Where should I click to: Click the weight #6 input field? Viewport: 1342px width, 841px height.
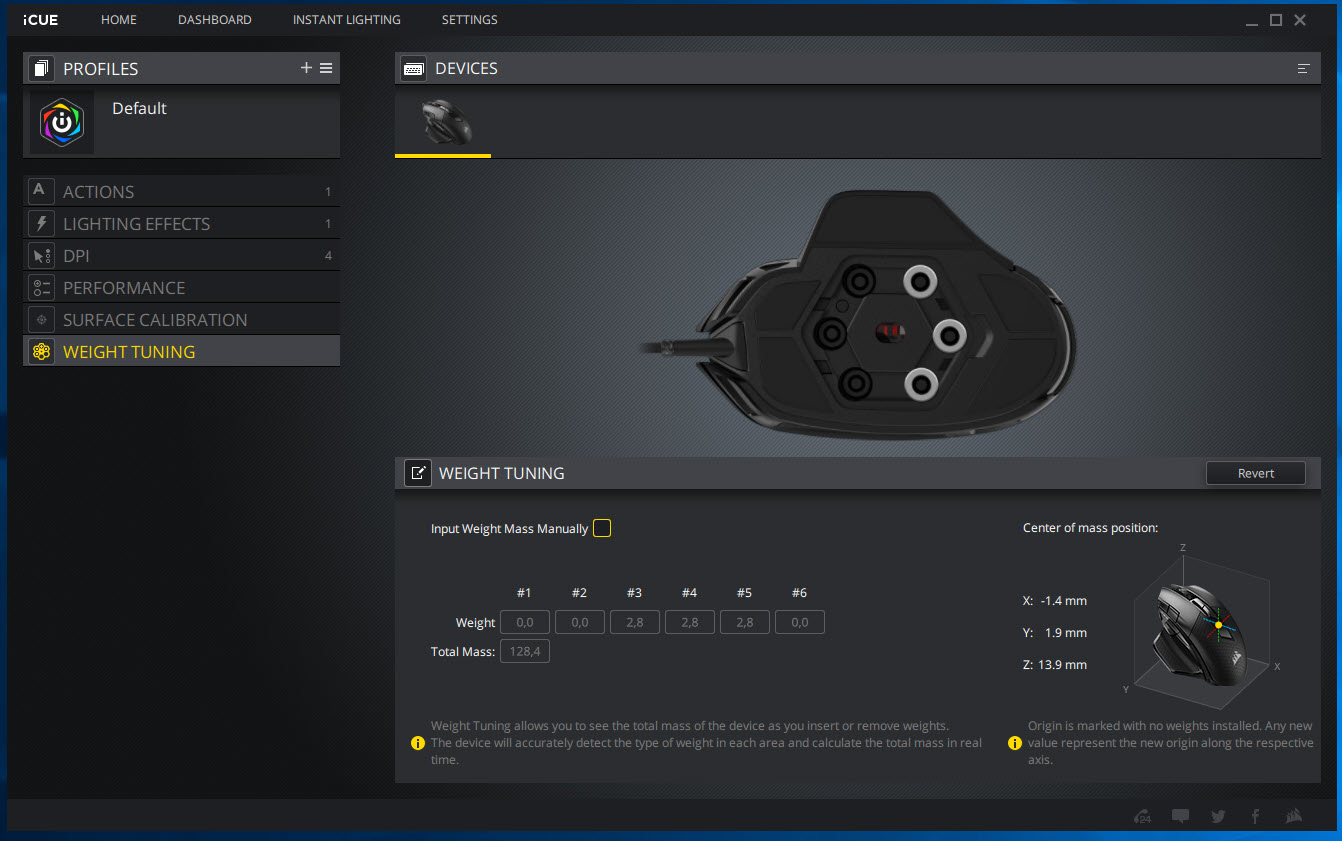pos(800,622)
